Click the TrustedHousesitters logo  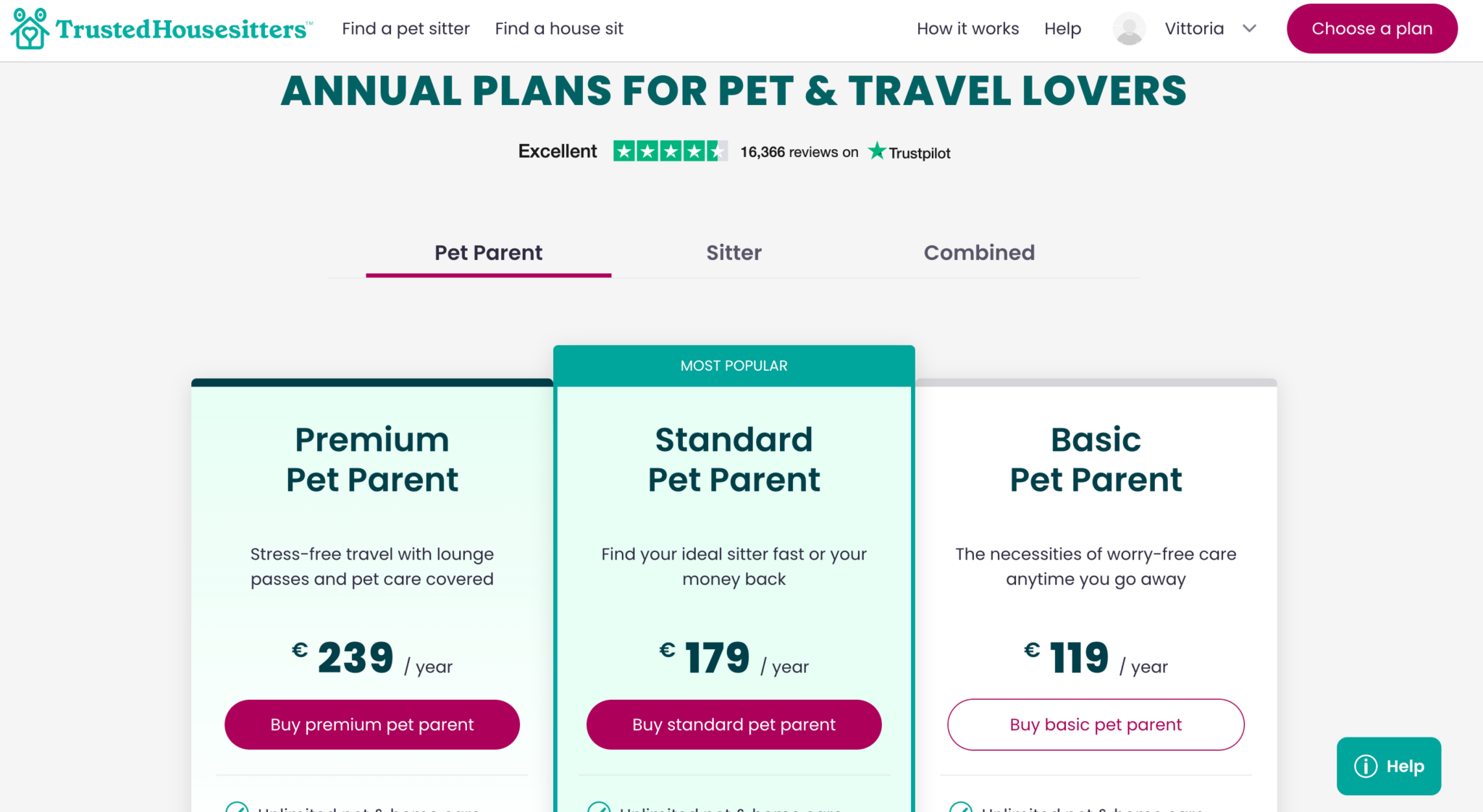(x=159, y=28)
